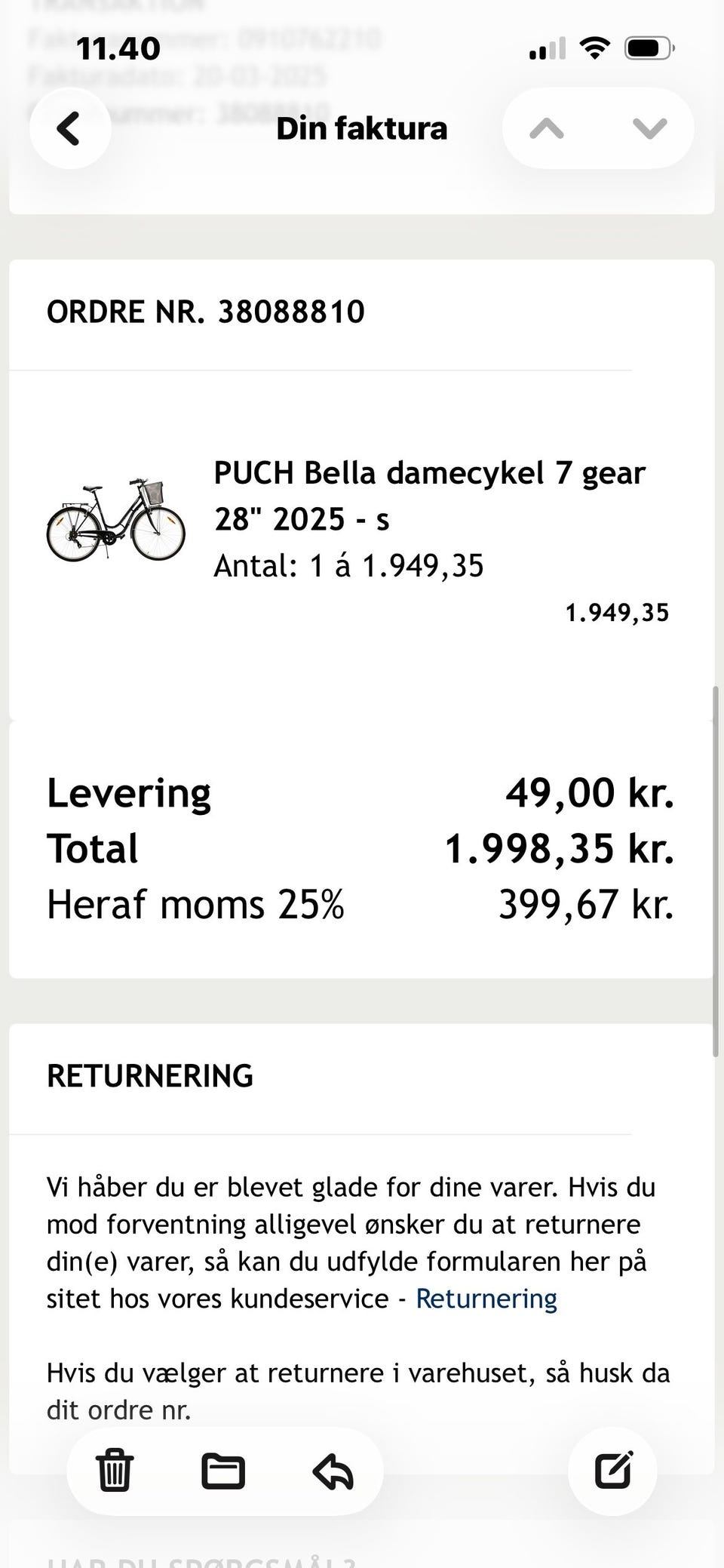Tap the Din faktura title
The height and width of the screenshot is (1568, 724).
tap(362, 128)
